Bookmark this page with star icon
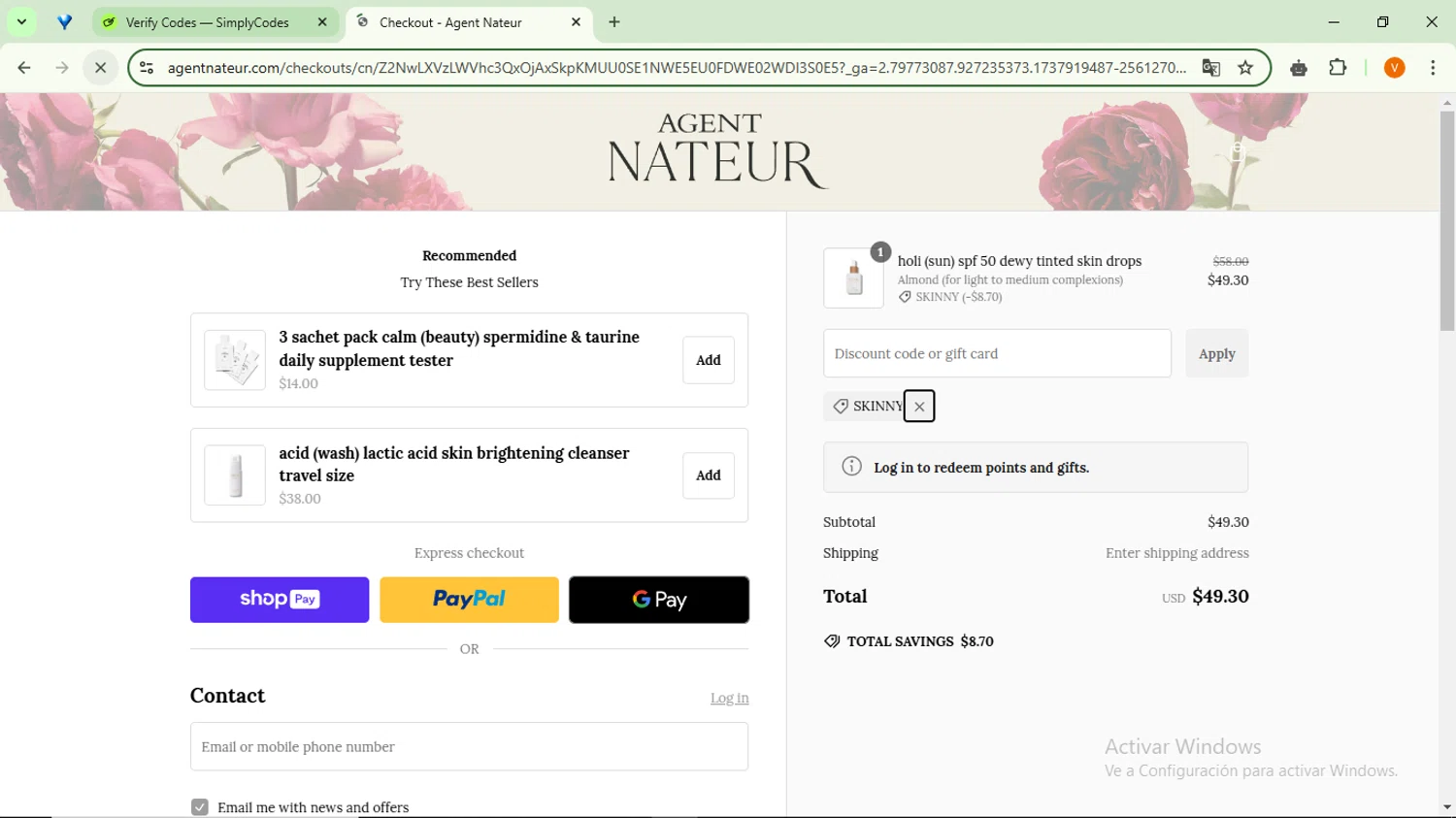Image resolution: width=1456 pixels, height=818 pixels. click(1245, 68)
